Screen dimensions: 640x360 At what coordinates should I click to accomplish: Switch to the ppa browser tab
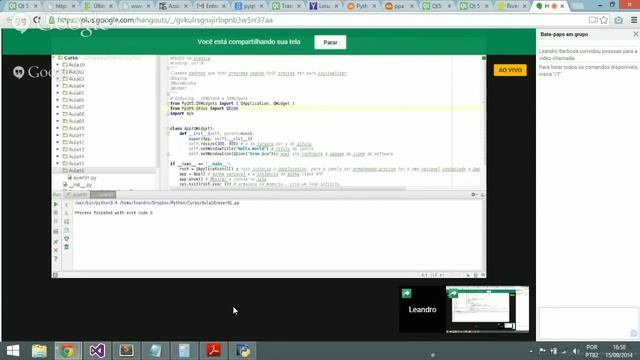coord(399,6)
